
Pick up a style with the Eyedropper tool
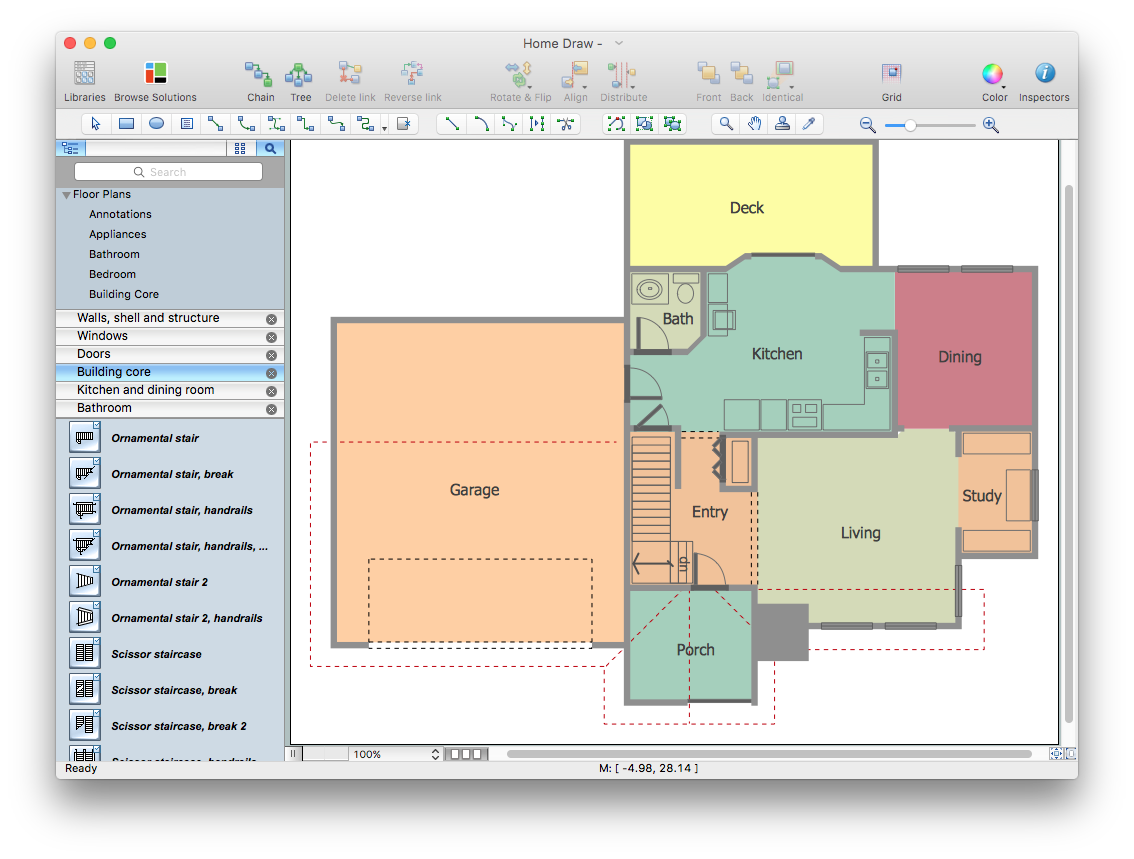pyautogui.click(x=810, y=123)
